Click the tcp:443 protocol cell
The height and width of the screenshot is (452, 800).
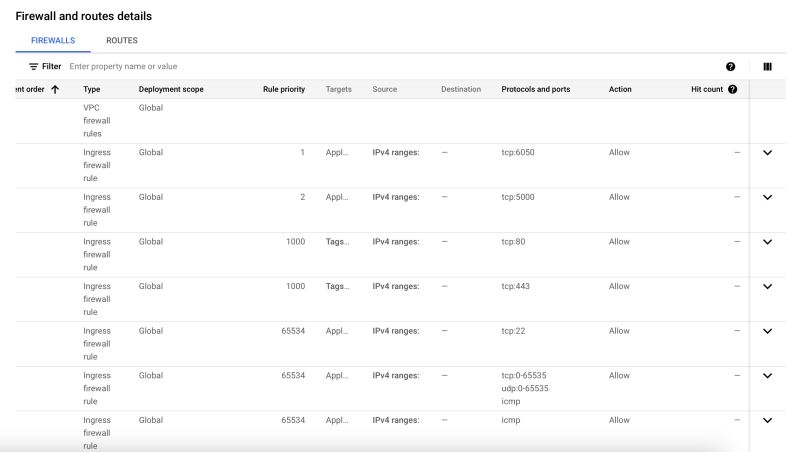coord(515,286)
